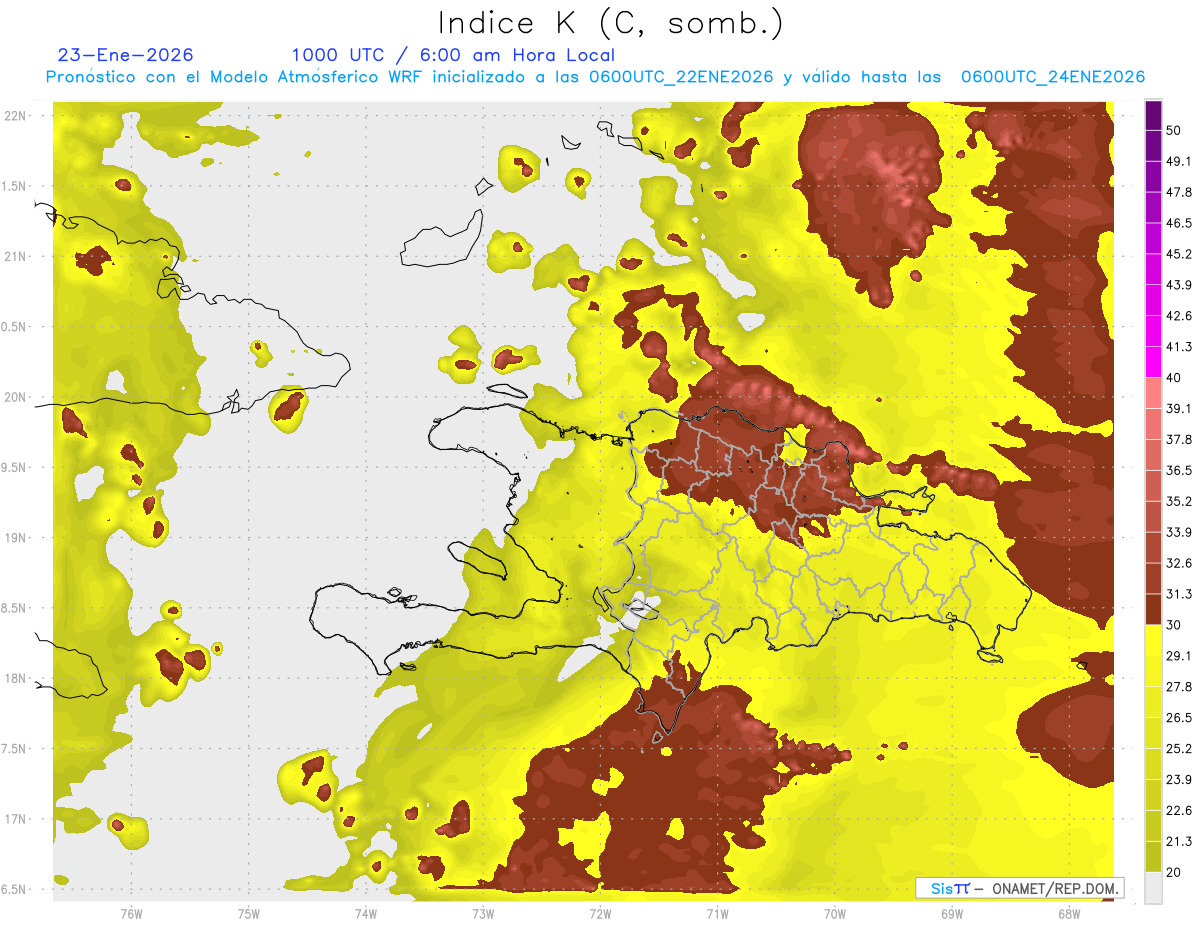The height and width of the screenshot is (927, 1200).
Task: Click the longitude label "72W"
Action: (x=600, y=913)
